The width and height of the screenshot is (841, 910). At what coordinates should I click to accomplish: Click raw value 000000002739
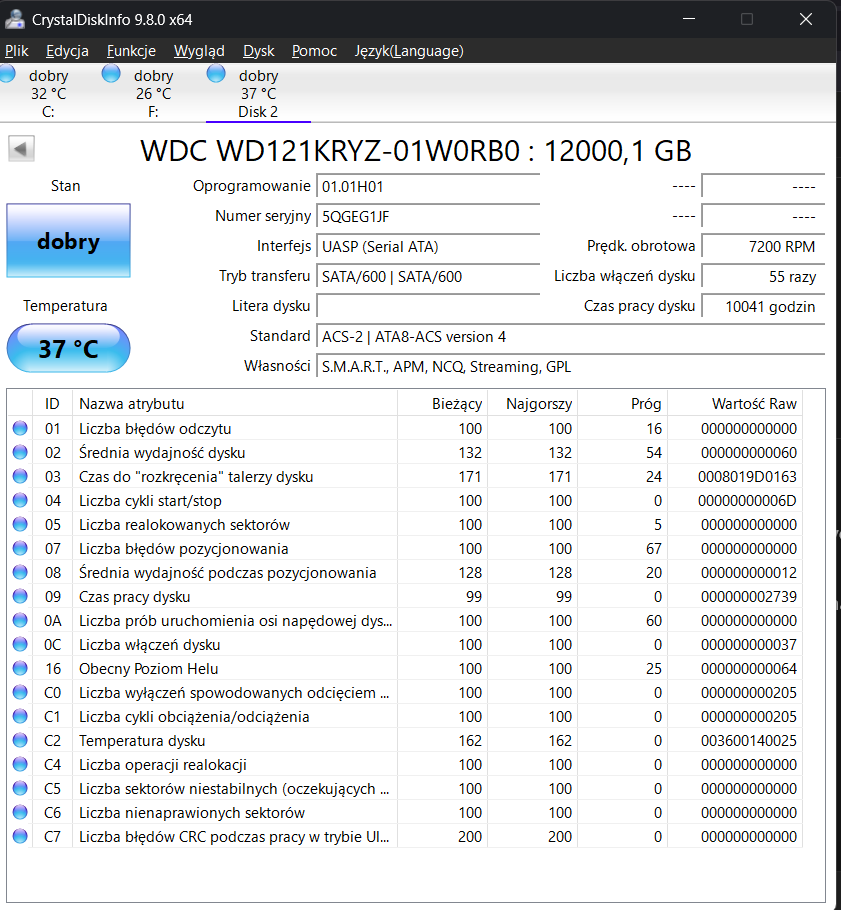tap(749, 596)
